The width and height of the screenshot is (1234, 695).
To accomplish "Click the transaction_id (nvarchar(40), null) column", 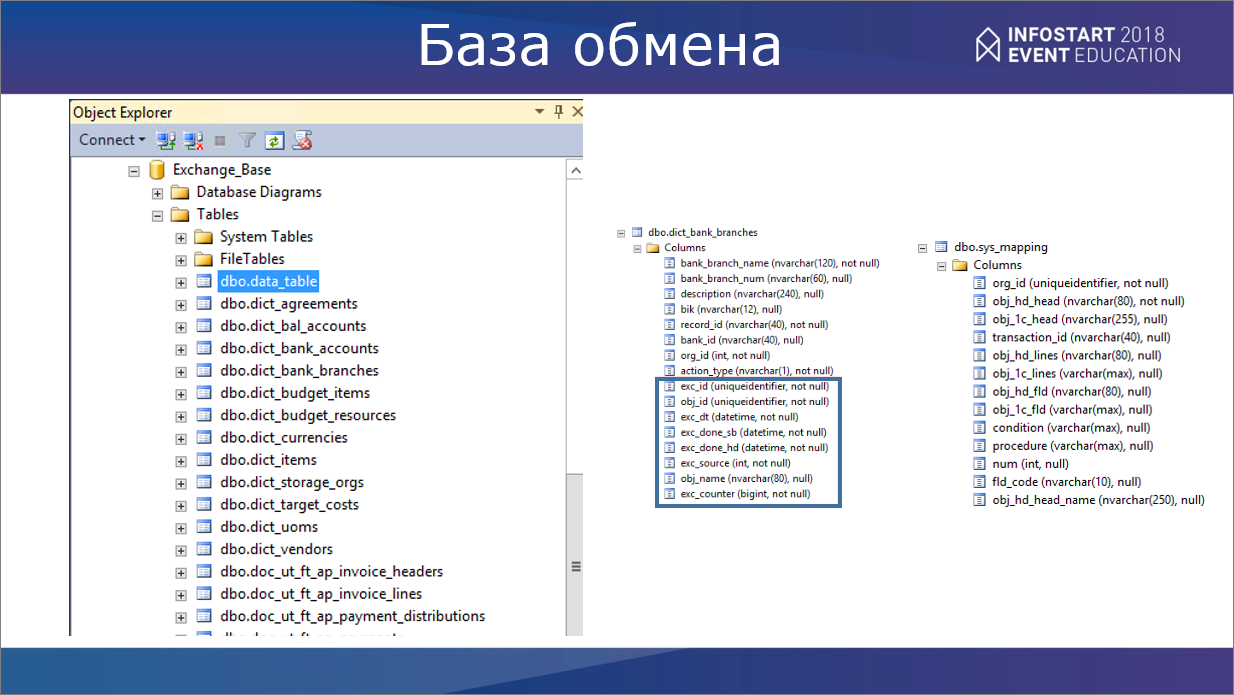I will coord(1081,338).
